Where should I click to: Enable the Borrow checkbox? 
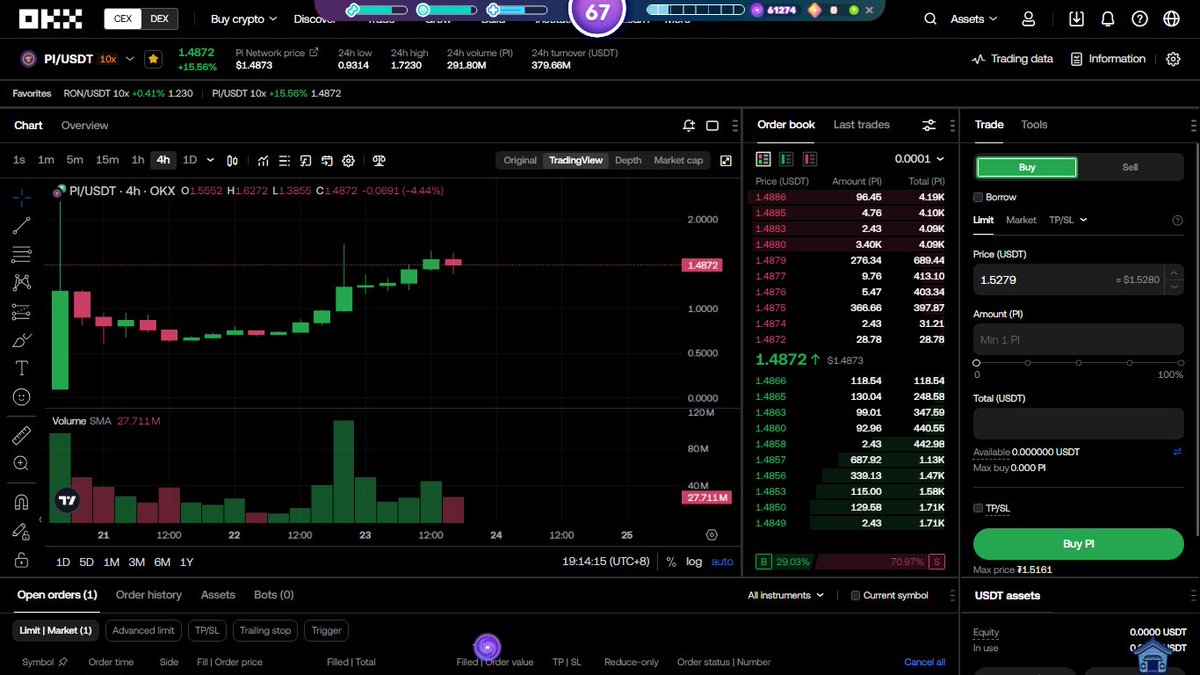coord(978,197)
